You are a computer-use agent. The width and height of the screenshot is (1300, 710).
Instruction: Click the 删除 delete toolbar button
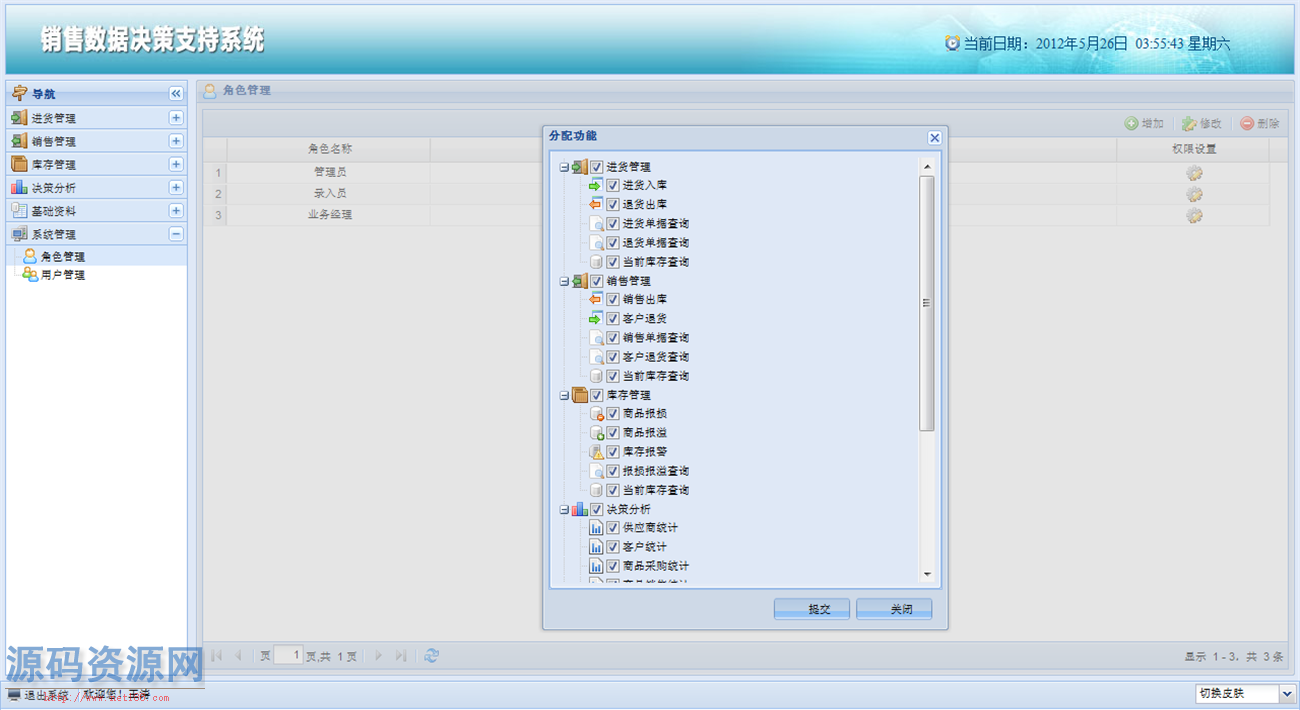(1260, 123)
